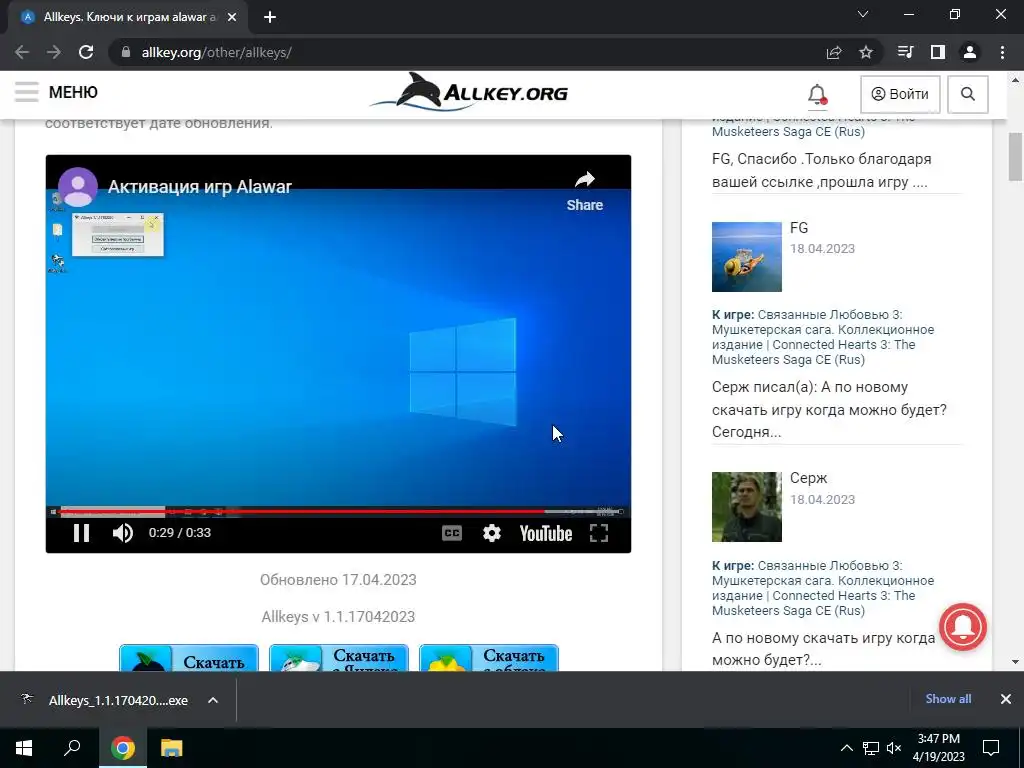1024x768 pixels.
Task: Click the Allkey.org dolphin logo
Action: (469, 92)
